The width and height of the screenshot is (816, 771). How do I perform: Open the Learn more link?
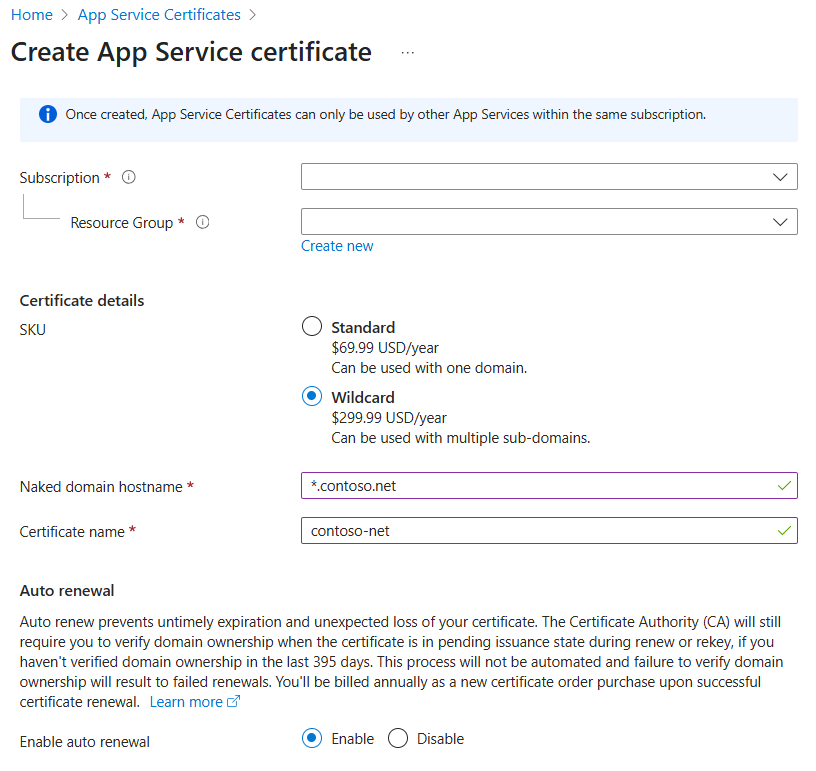pyautogui.click(x=186, y=702)
